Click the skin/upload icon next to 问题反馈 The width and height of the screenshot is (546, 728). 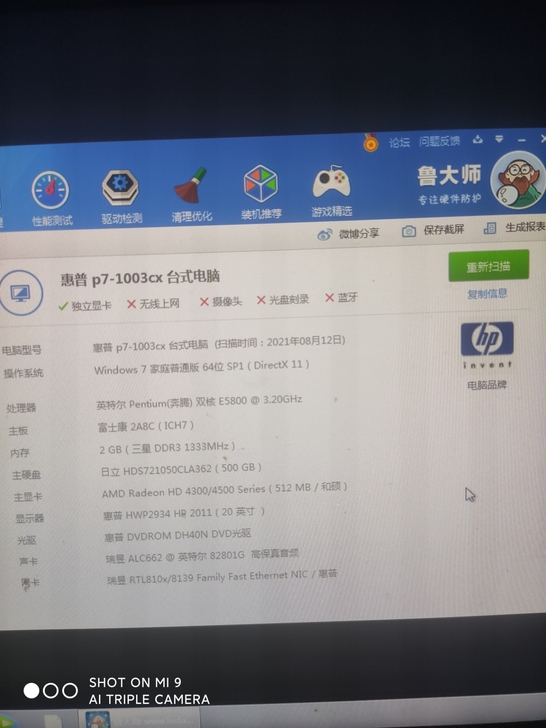477,139
